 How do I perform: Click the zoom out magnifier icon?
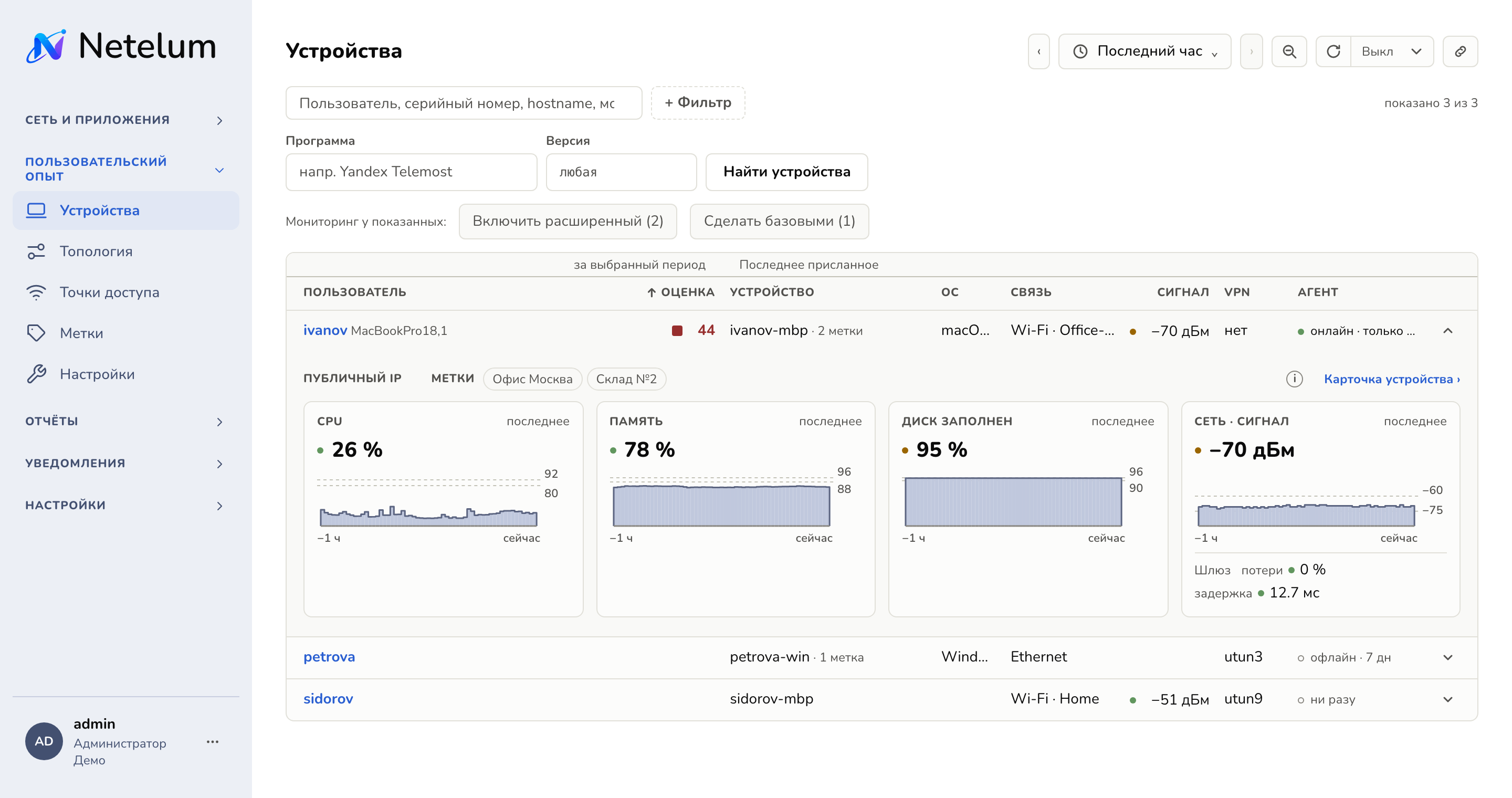pos(1289,51)
